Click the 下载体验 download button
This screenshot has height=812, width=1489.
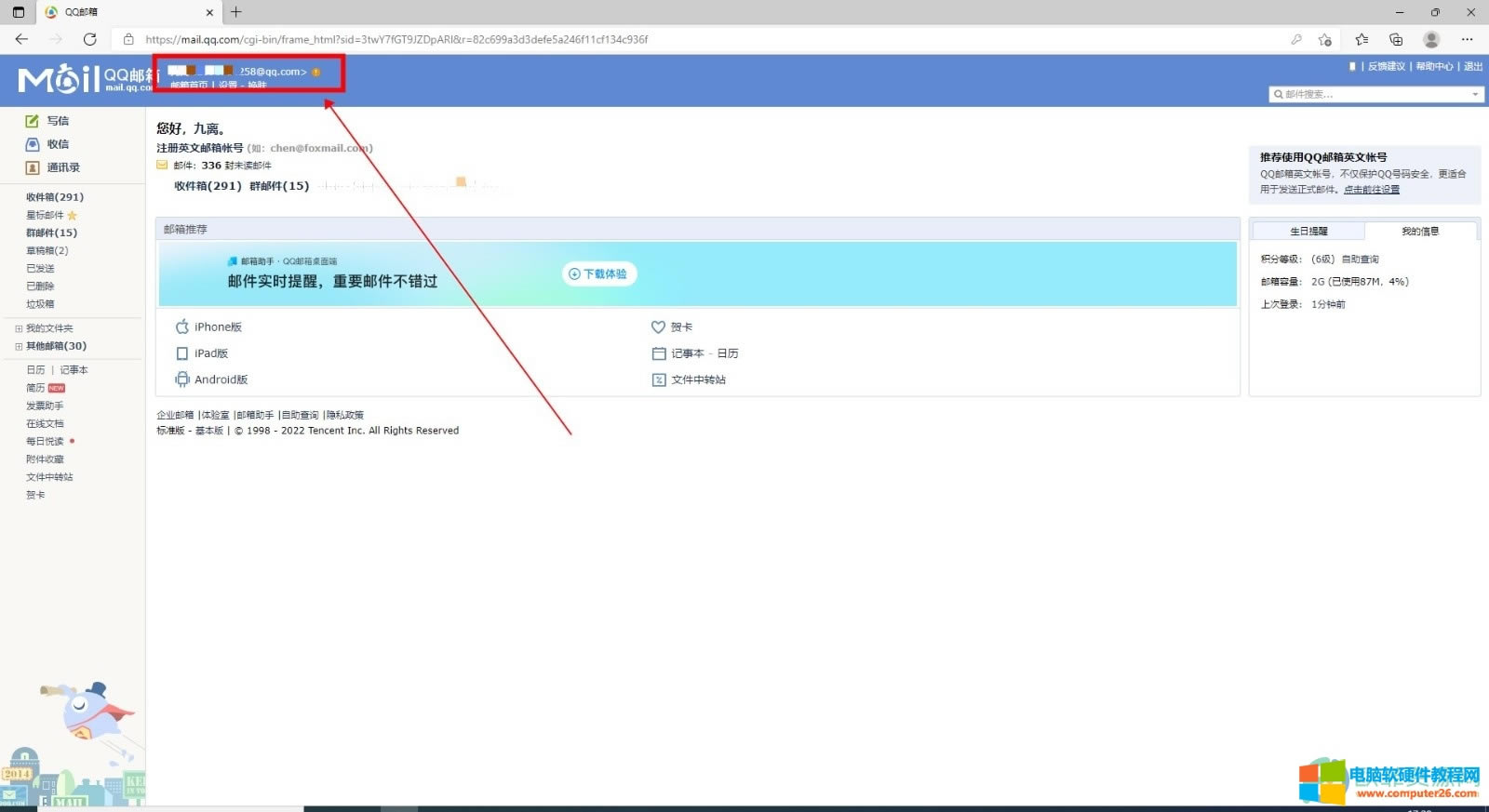pos(599,273)
